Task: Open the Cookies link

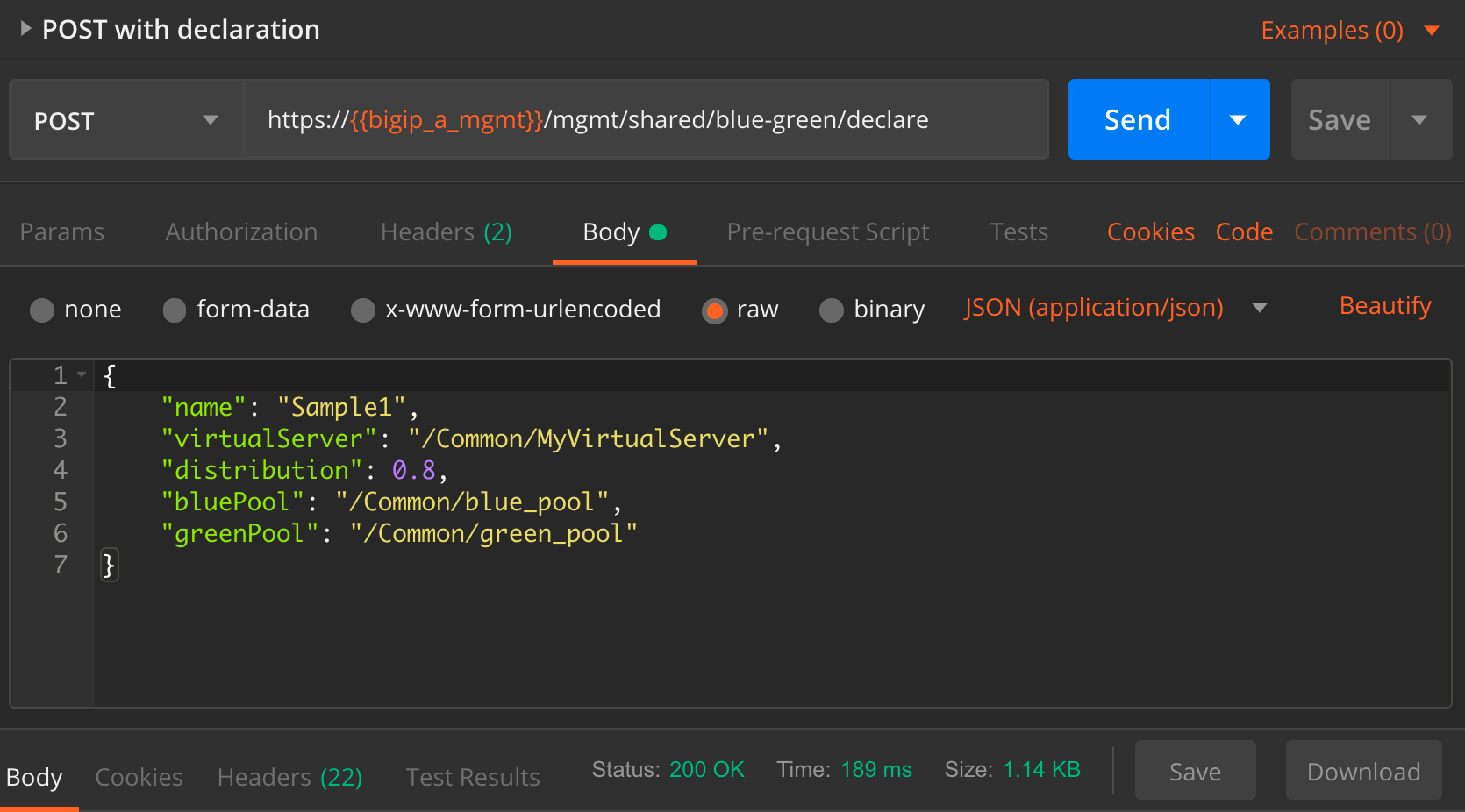Action: [x=1150, y=232]
